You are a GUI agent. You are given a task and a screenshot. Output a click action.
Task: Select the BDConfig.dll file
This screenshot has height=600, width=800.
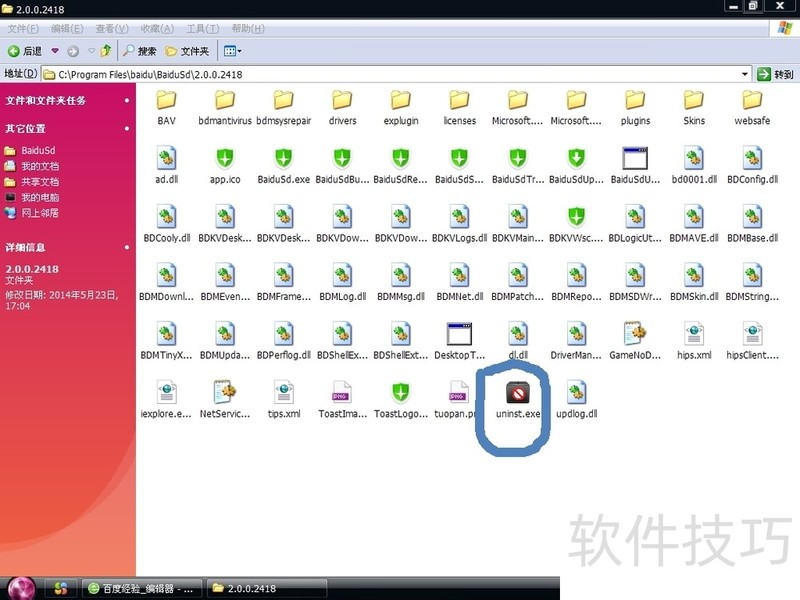(x=753, y=166)
